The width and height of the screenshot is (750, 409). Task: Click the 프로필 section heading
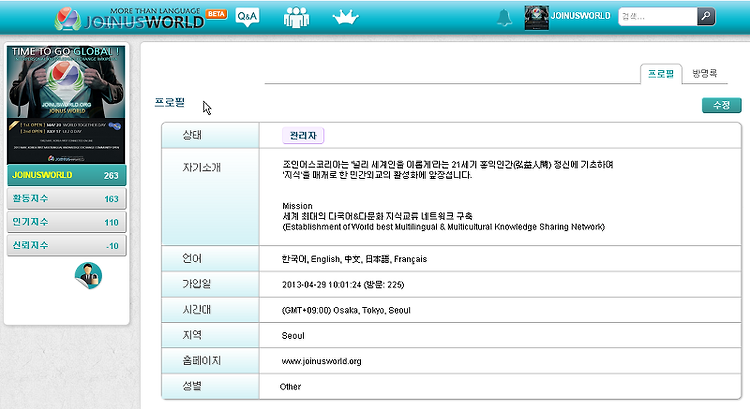coord(170,102)
